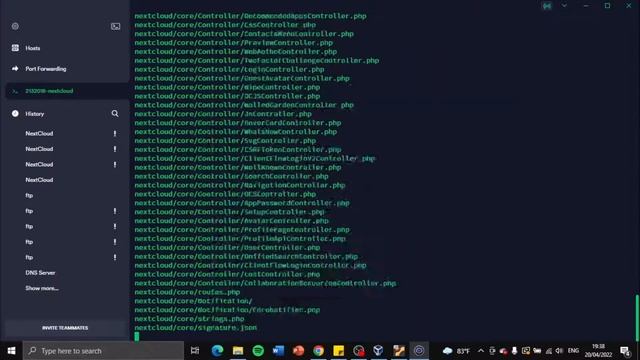Open a new local terminal from sidebar icon
Image resolution: width=640 pixels, height=360 pixels.
pos(116,27)
